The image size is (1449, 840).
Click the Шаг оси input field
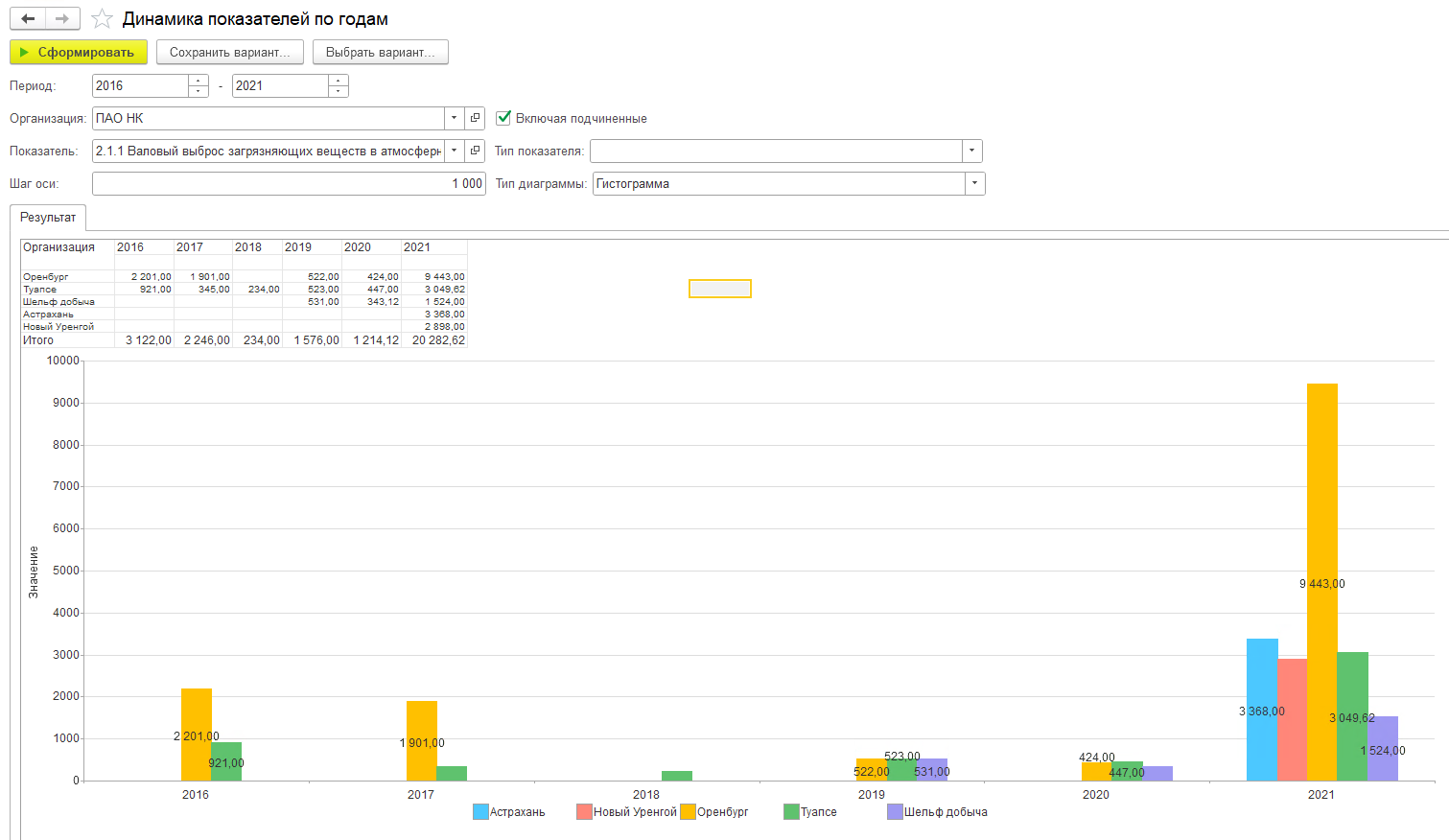tap(288, 183)
